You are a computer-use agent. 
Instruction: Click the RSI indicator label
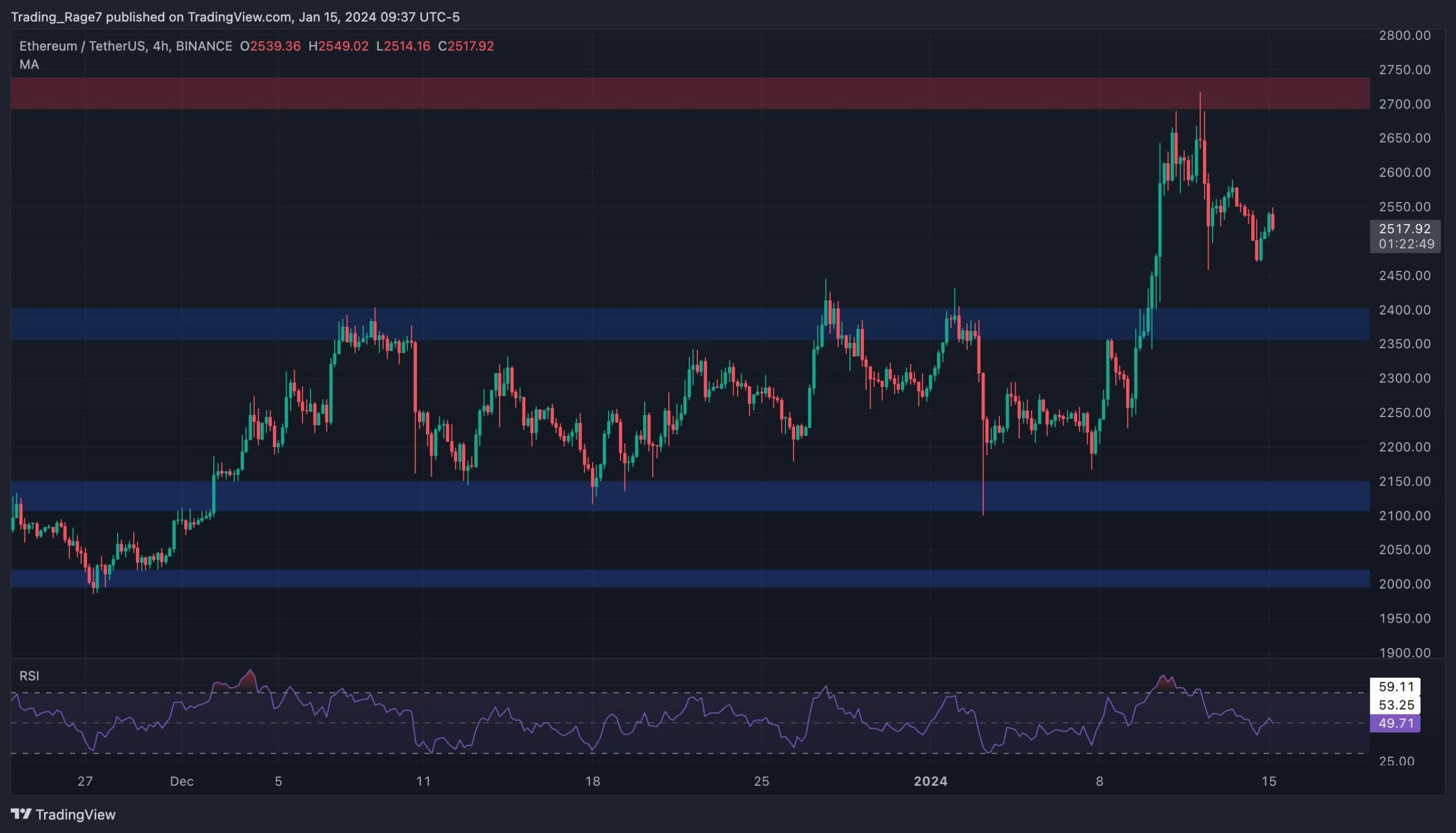coord(30,676)
